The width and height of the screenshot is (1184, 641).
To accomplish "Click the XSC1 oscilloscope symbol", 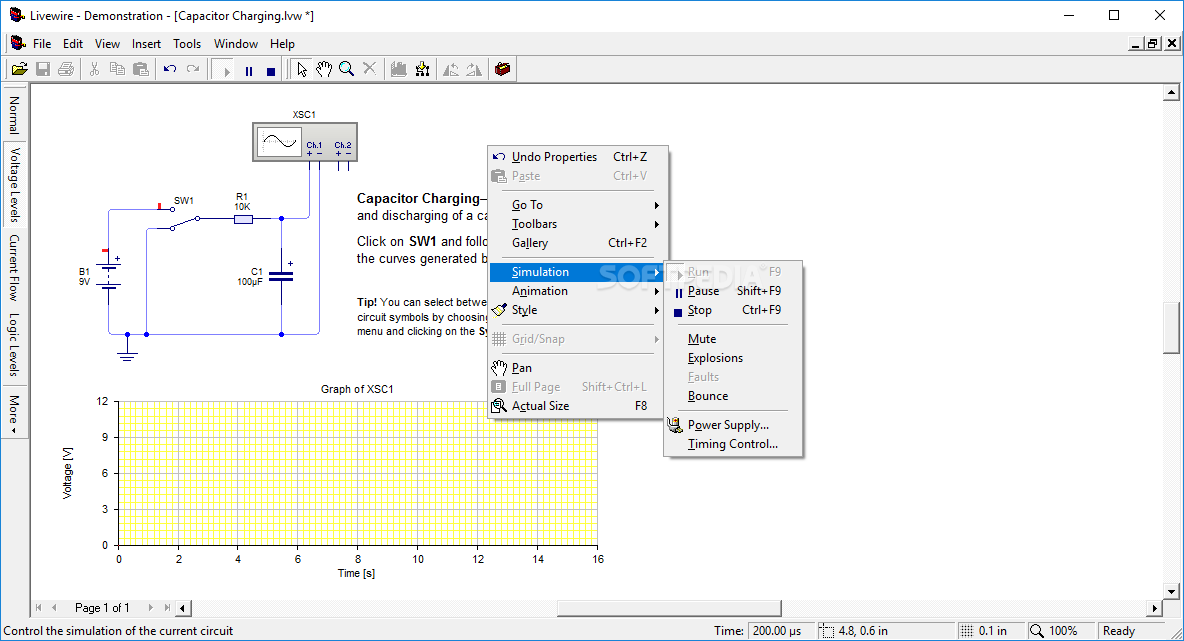I will [x=304, y=142].
